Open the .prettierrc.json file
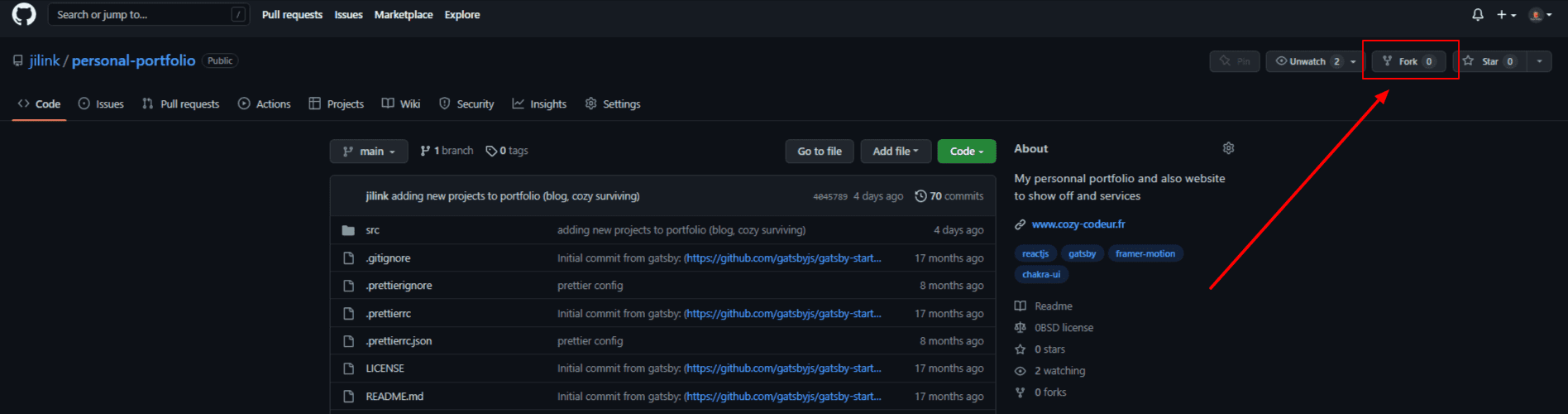1568x414 pixels. pos(399,341)
